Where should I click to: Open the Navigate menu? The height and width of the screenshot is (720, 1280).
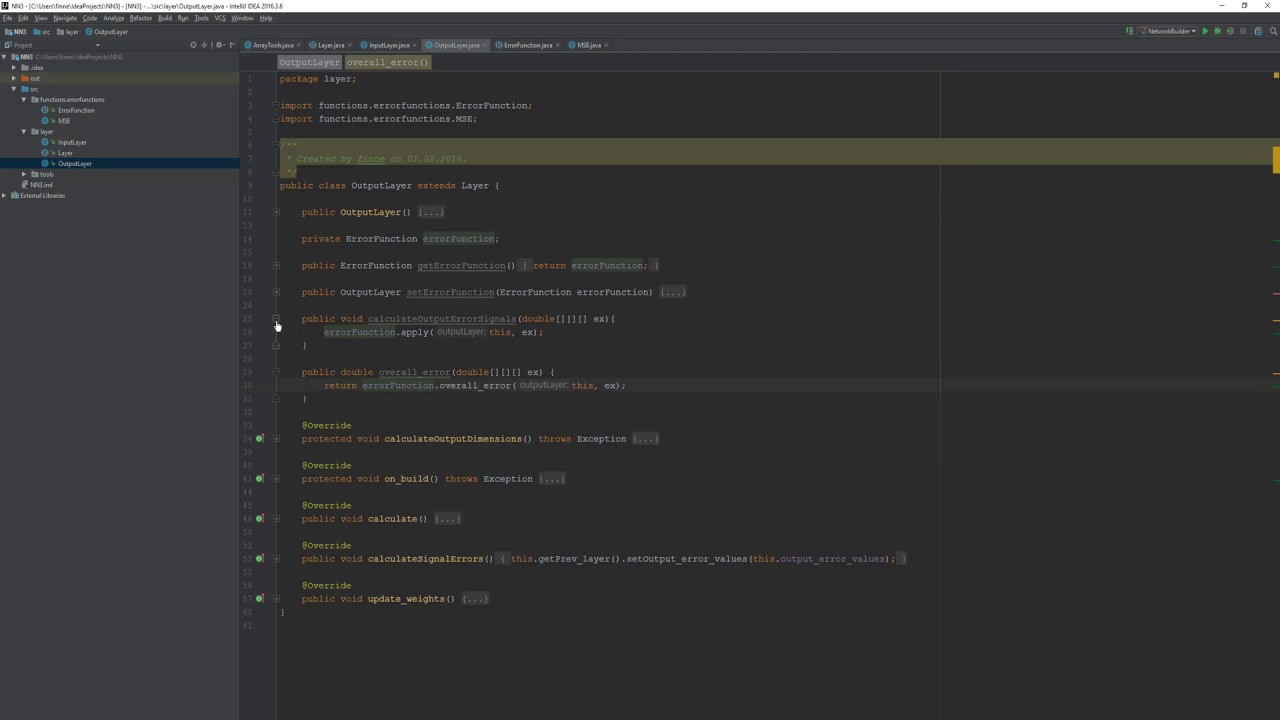click(x=65, y=18)
